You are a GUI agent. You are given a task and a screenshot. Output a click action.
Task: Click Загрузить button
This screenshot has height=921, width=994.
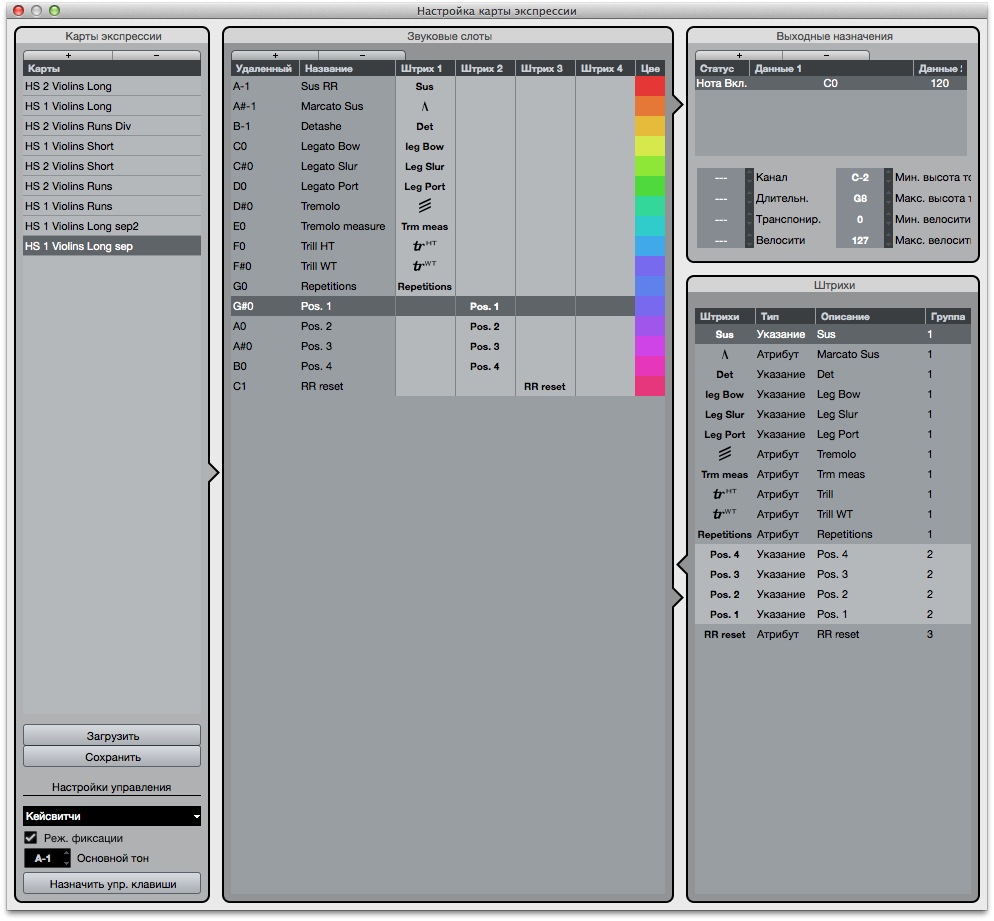112,736
